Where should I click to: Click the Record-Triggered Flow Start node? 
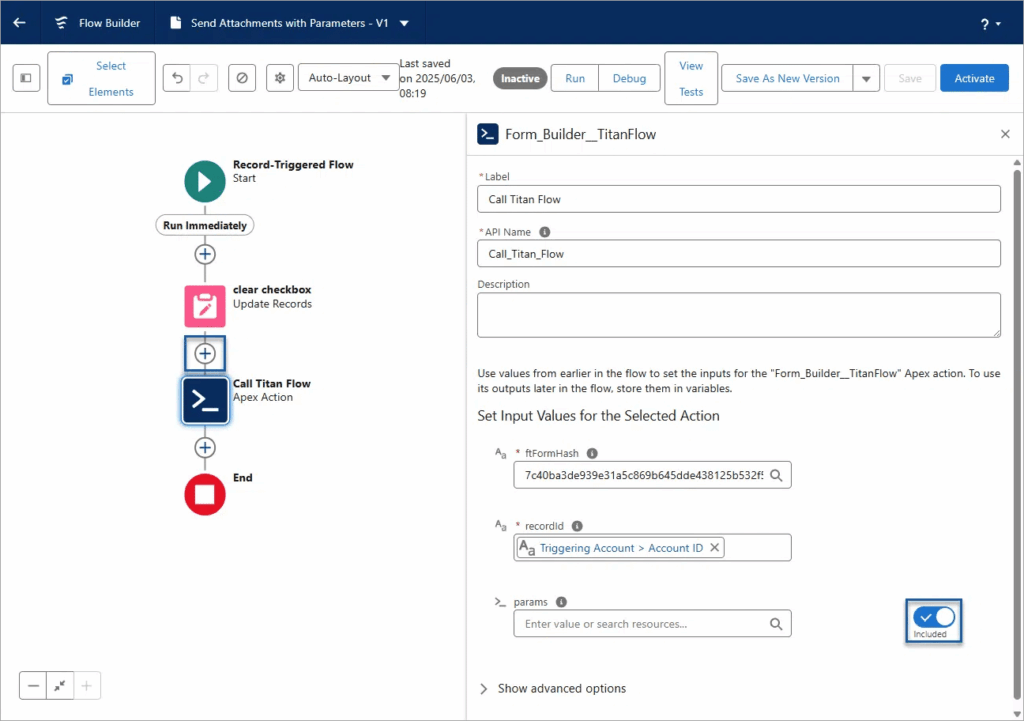pos(205,181)
